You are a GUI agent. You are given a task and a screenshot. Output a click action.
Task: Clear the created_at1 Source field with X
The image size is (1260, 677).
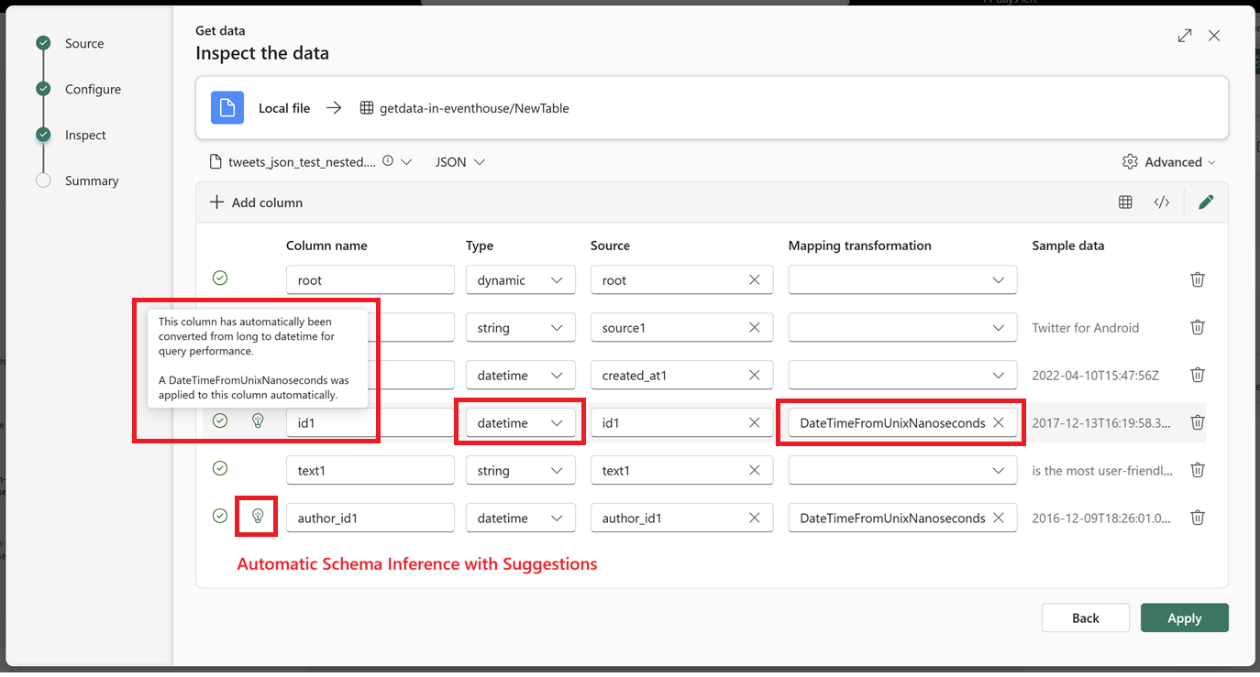tap(754, 375)
